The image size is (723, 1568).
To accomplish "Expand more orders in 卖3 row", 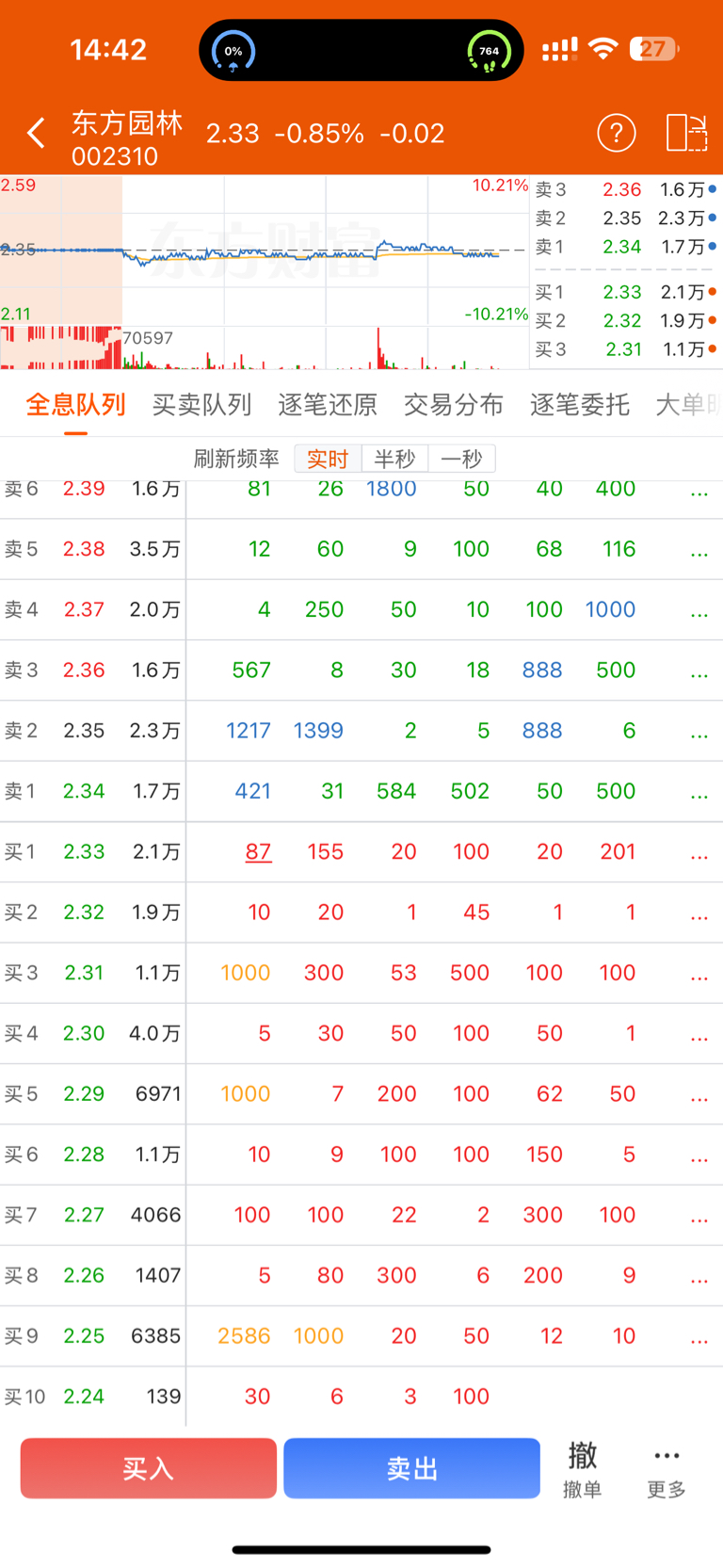I will coord(699,673).
